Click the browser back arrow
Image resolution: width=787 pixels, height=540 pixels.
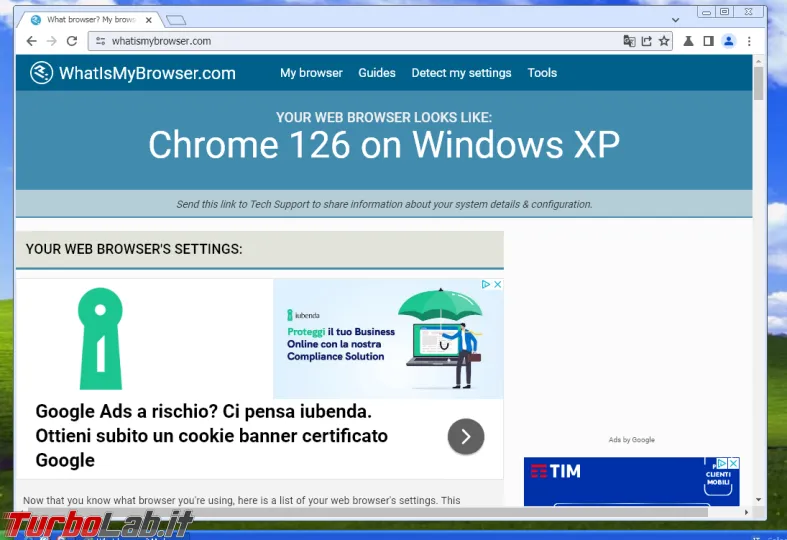31,41
